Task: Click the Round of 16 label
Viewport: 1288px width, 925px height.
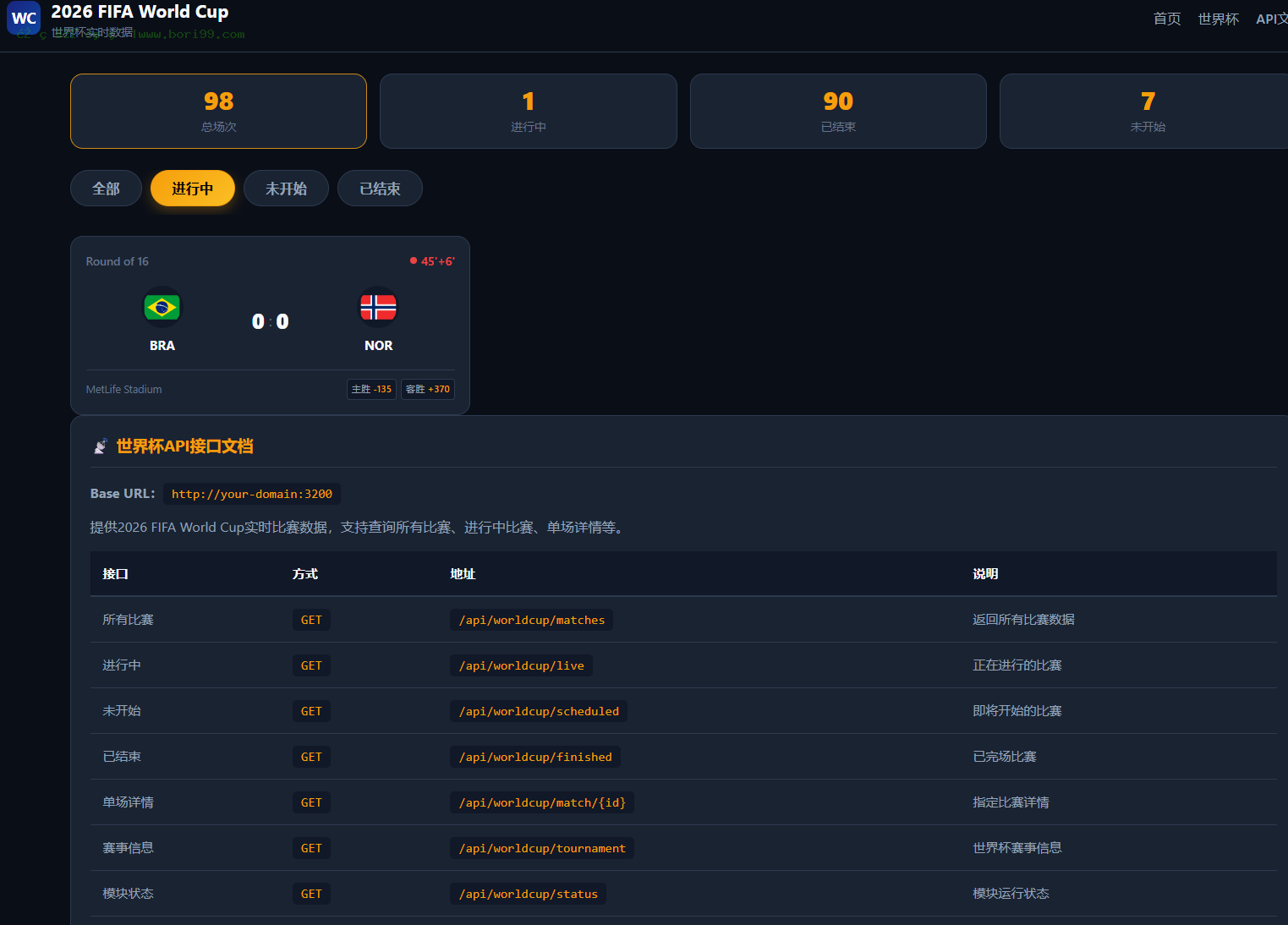Action: 117,261
